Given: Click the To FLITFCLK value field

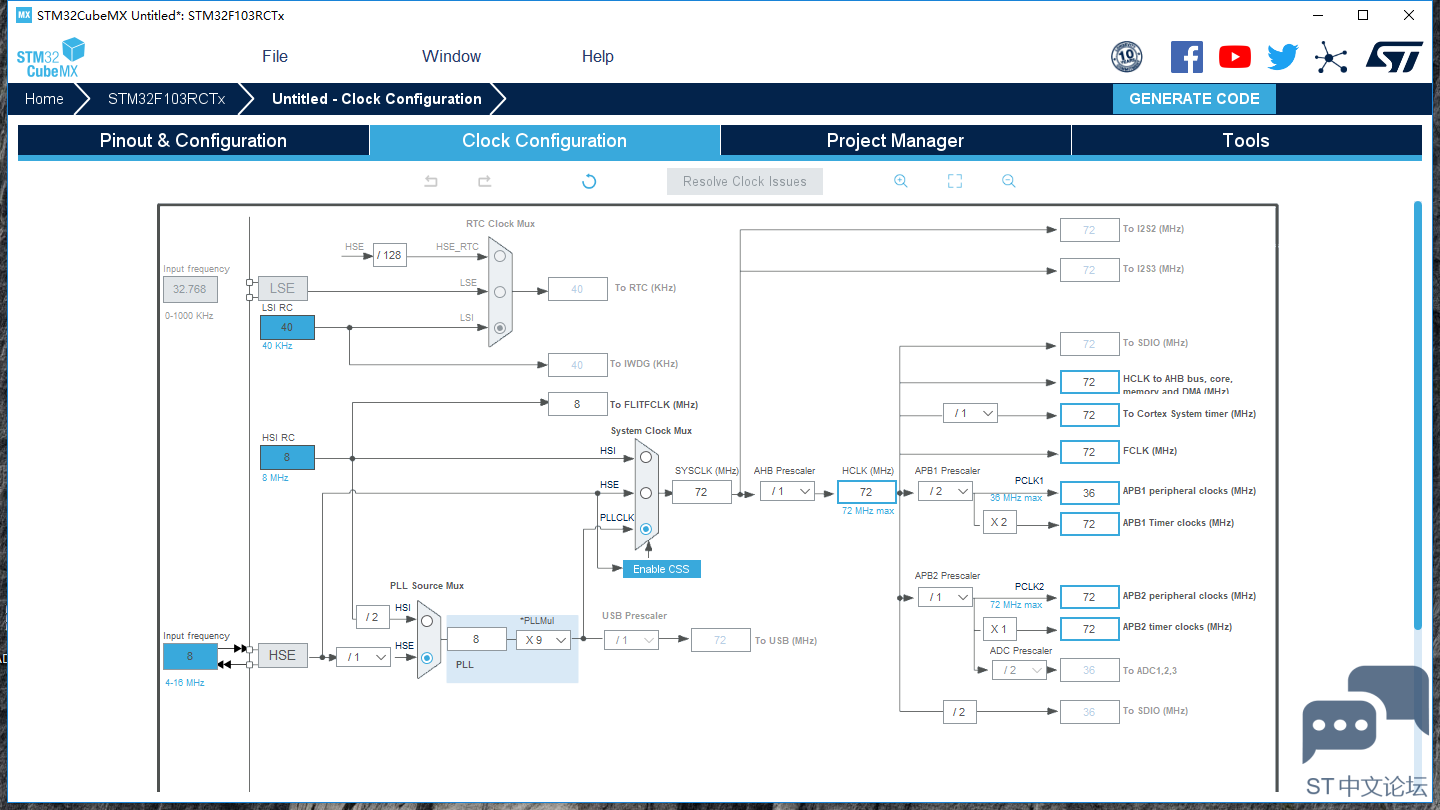Looking at the screenshot, I should pyautogui.click(x=577, y=404).
